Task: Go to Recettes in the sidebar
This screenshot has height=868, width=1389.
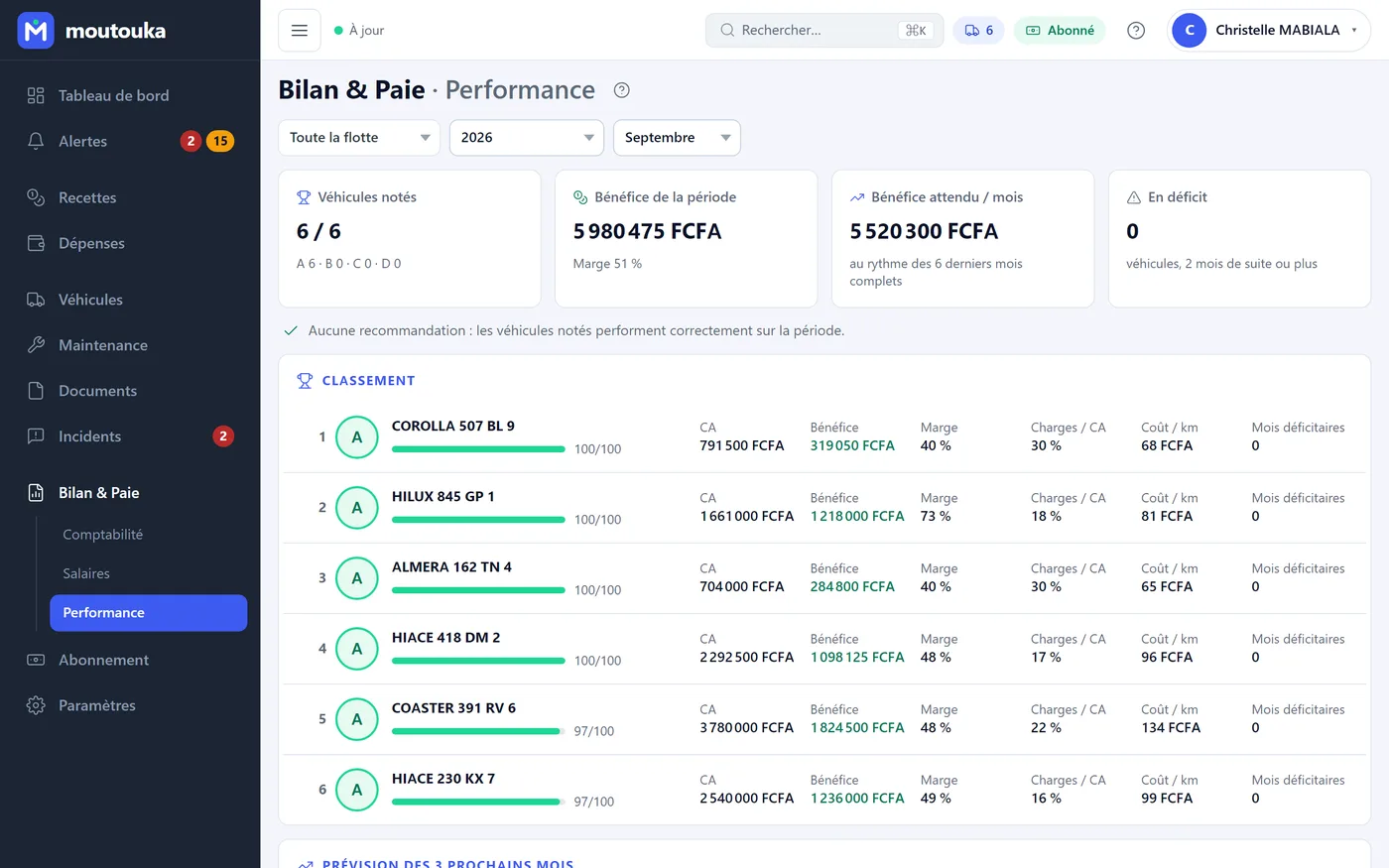Action: (x=130, y=197)
